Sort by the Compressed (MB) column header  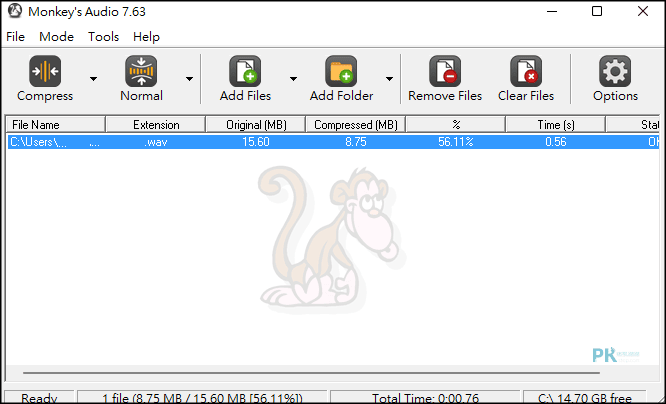click(x=356, y=124)
